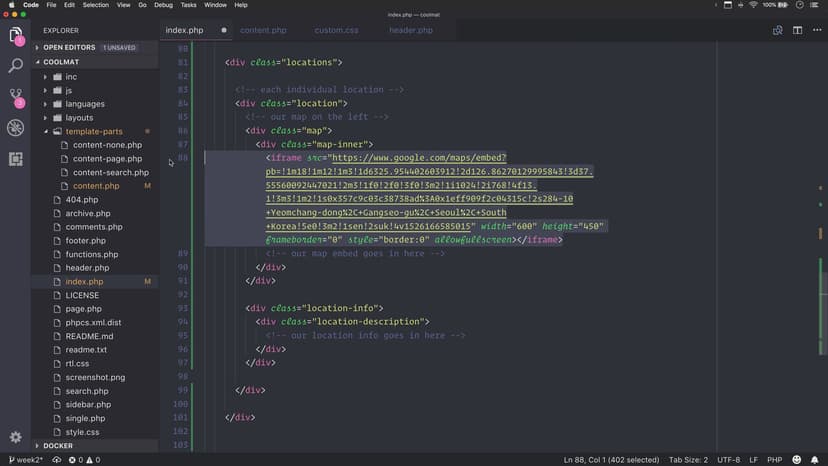Open functions.php in the explorer
The width and height of the screenshot is (828, 466).
[91, 254]
